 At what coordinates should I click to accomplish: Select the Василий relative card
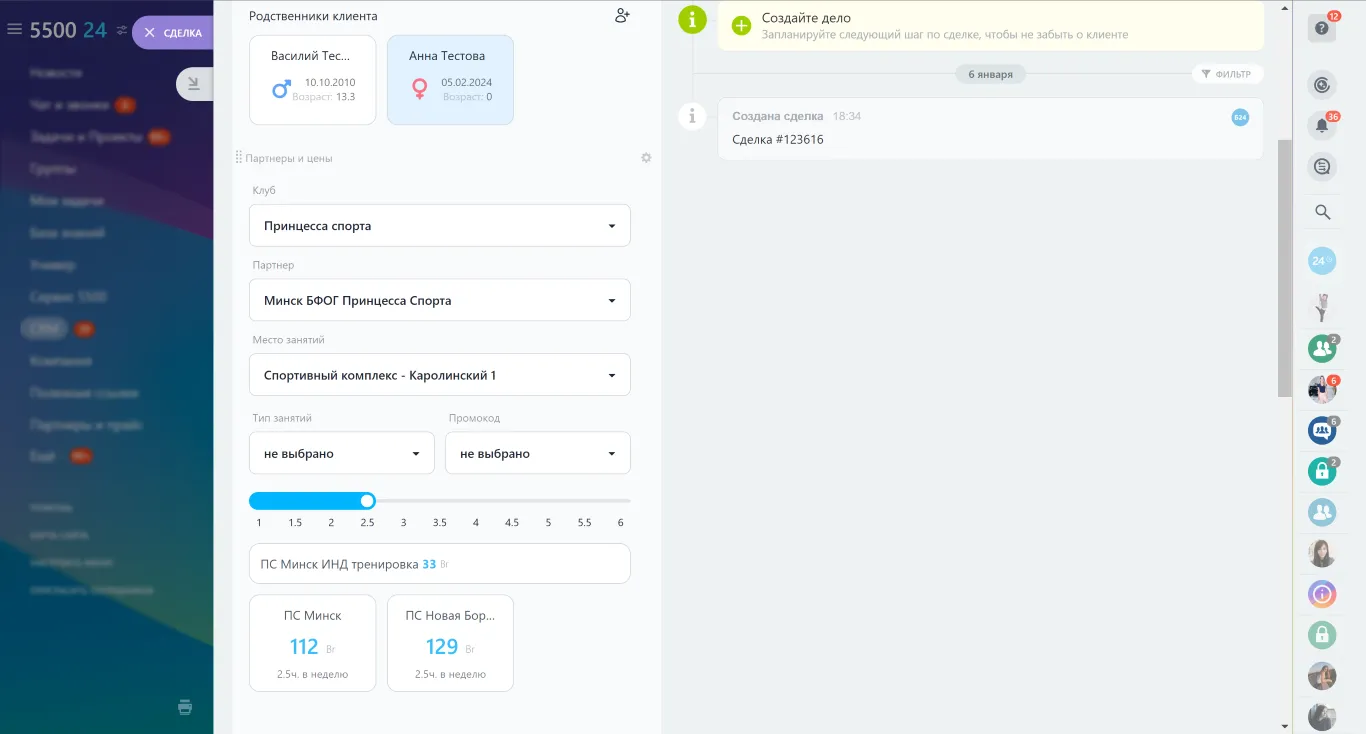tap(312, 80)
